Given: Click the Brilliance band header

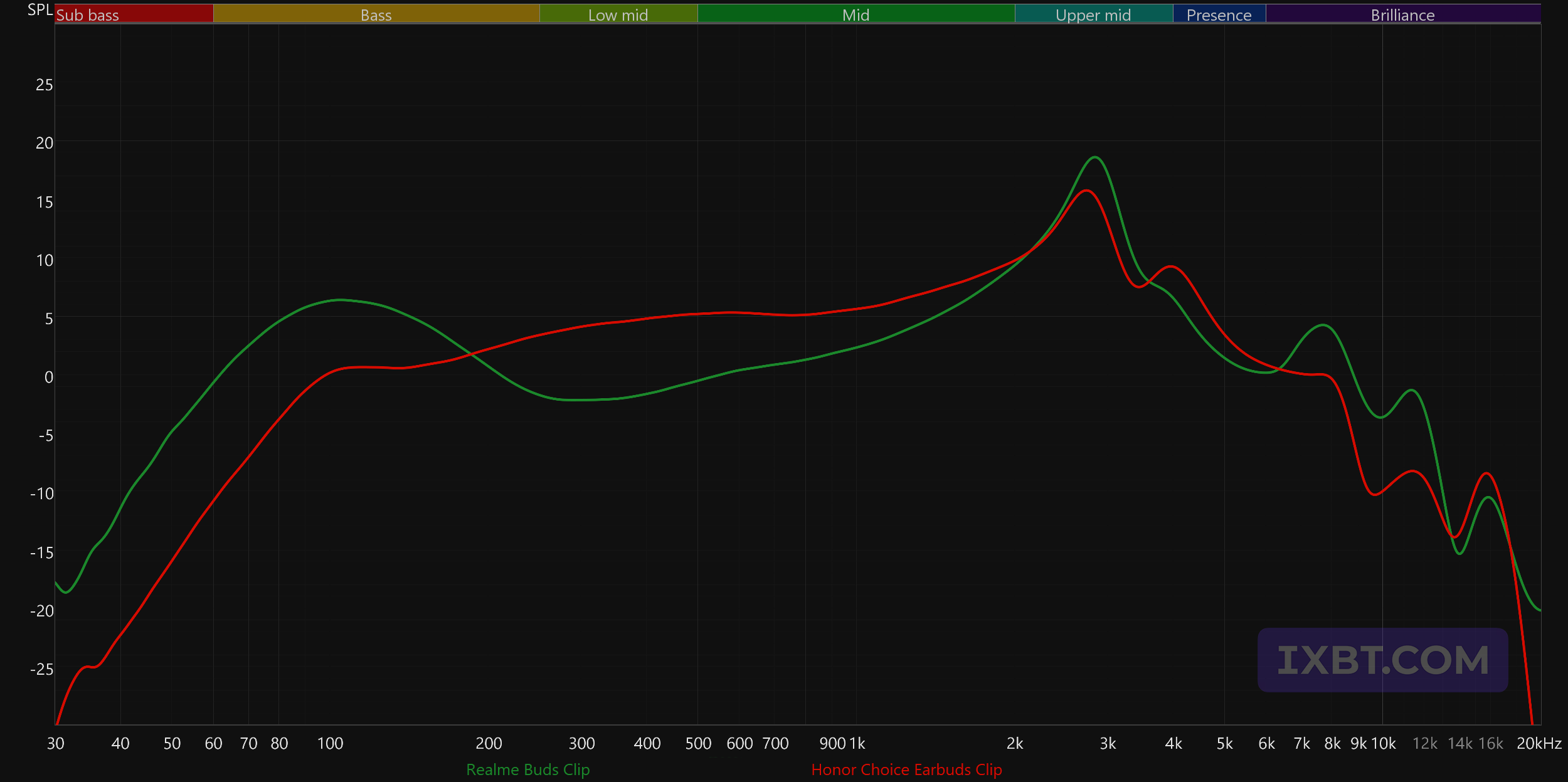Looking at the screenshot, I should pyautogui.click(x=1402, y=14).
